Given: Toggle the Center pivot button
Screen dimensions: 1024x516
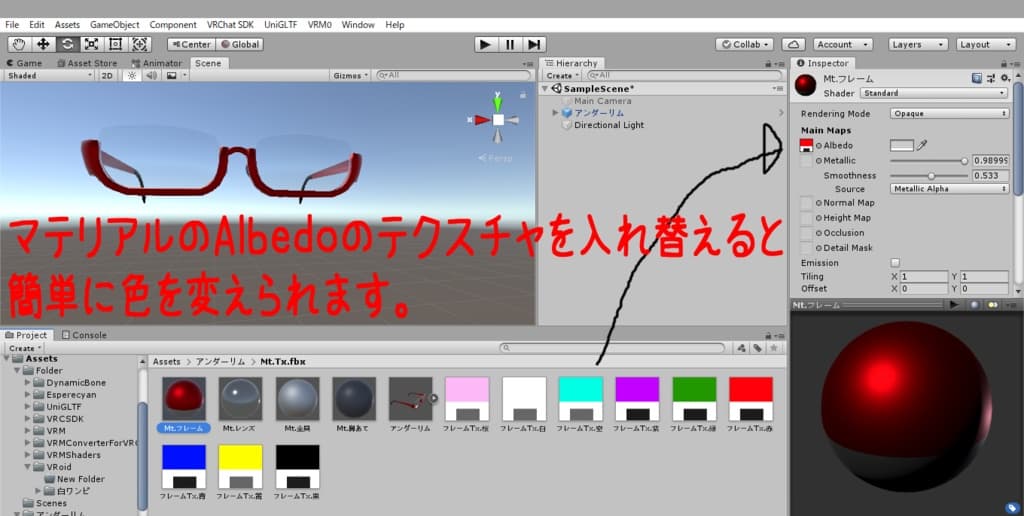Looking at the screenshot, I should pyautogui.click(x=191, y=44).
